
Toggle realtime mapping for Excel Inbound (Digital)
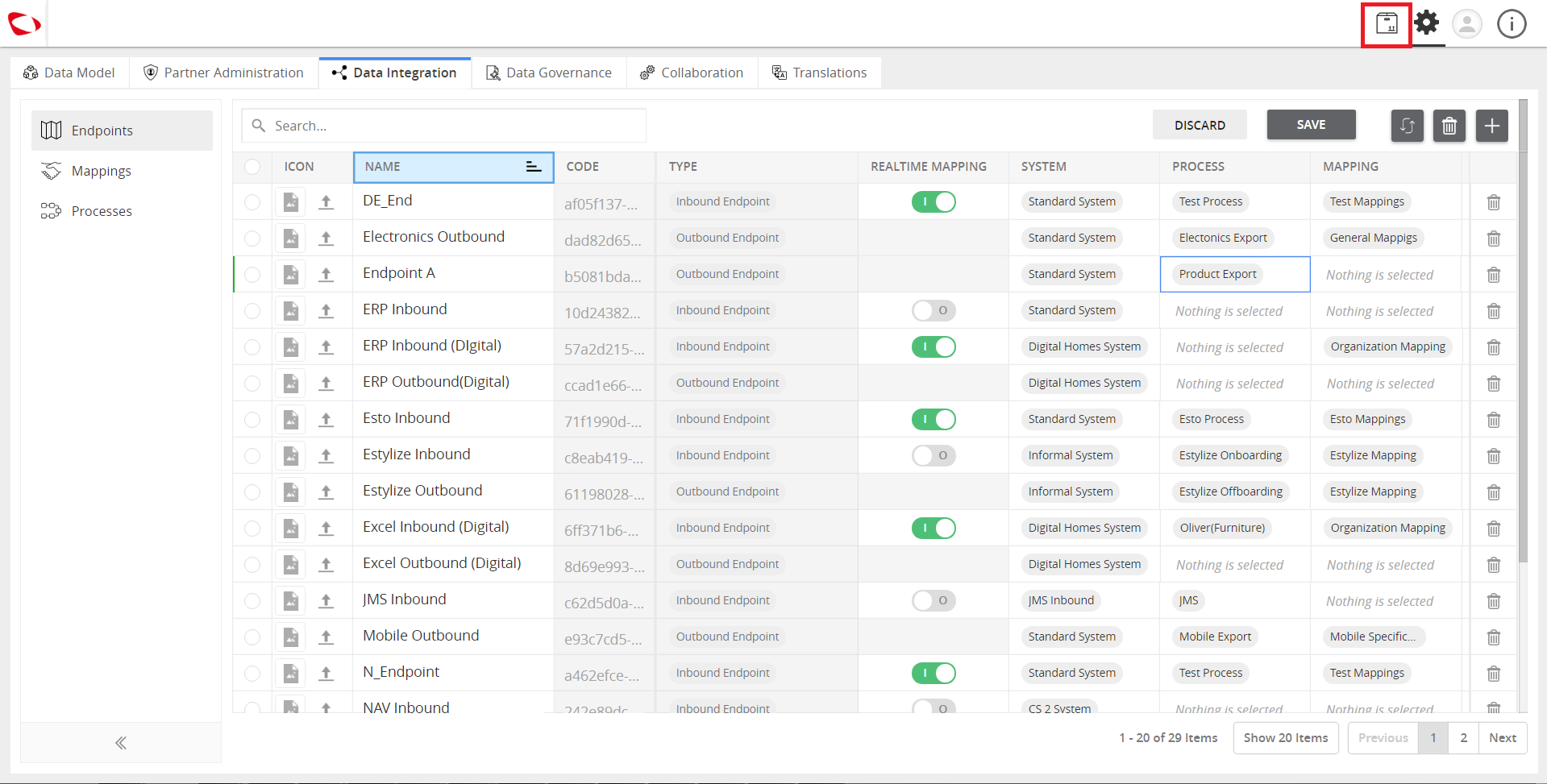pyautogui.click(x=934, y=528)
